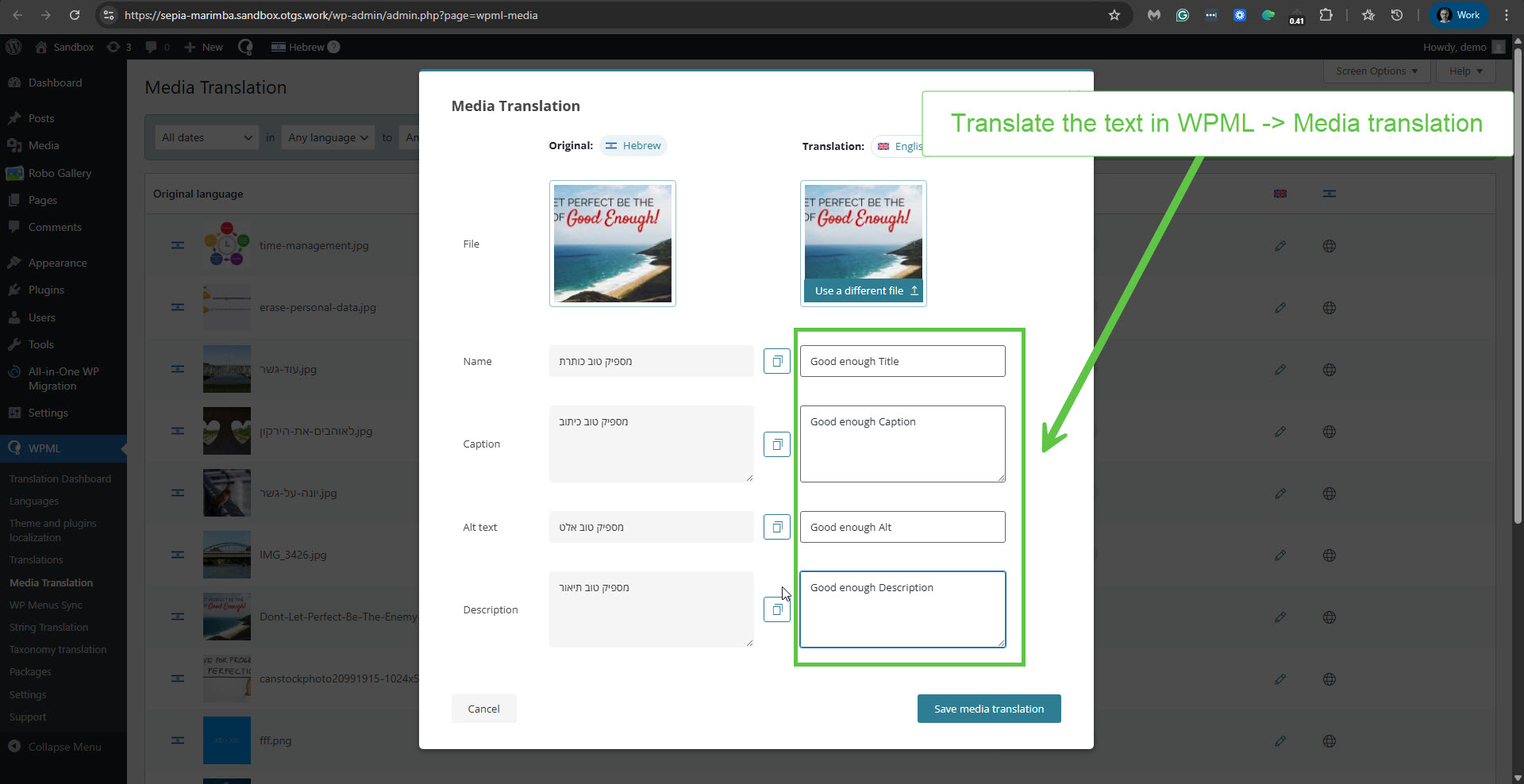Image resolution: width=1524 pixels, height=784 pixels.
Task: Open WP Menus Sync submenu
Action: tap(46, 605)
